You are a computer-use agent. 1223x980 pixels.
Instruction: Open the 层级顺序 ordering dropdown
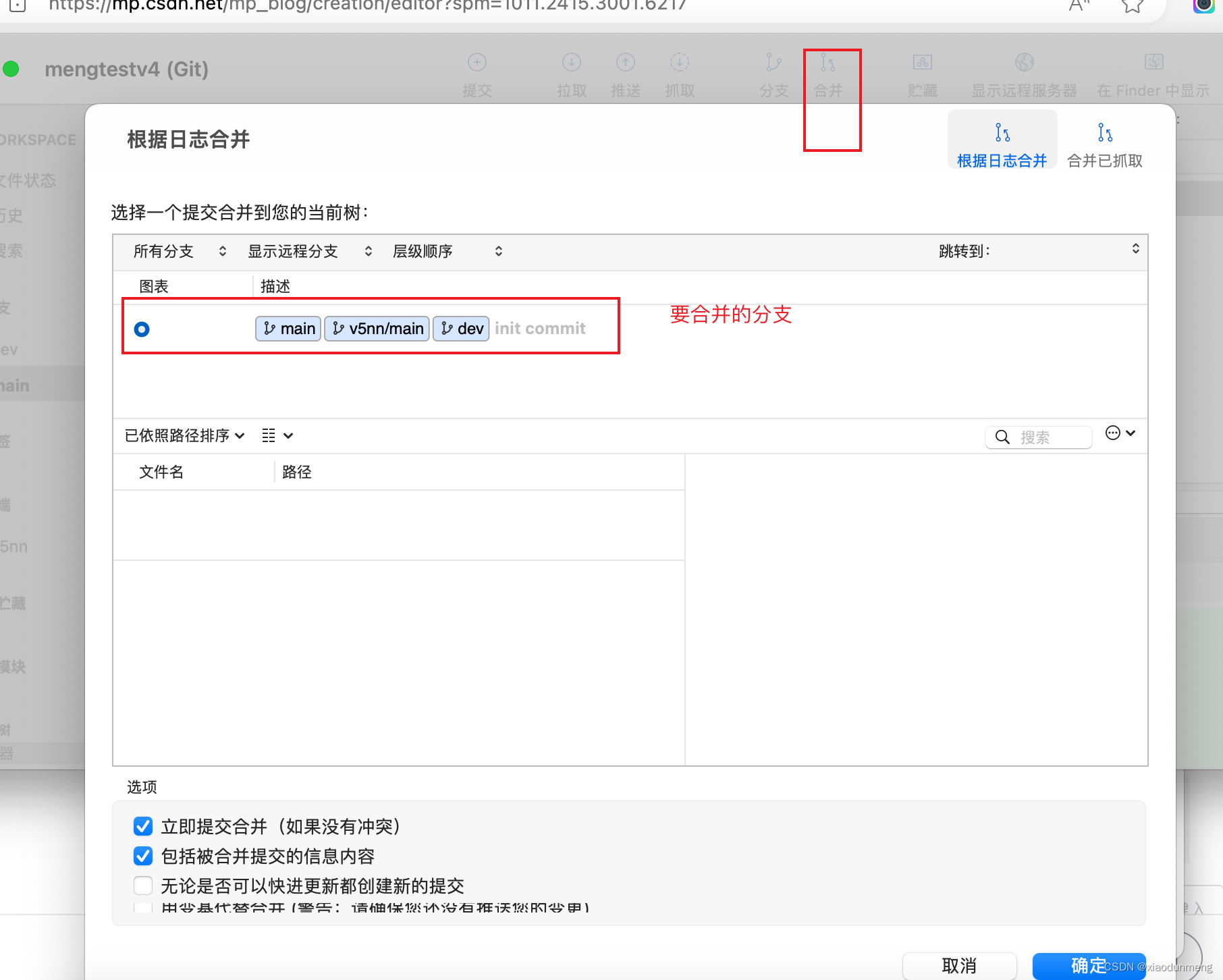(x=447, y=251)
